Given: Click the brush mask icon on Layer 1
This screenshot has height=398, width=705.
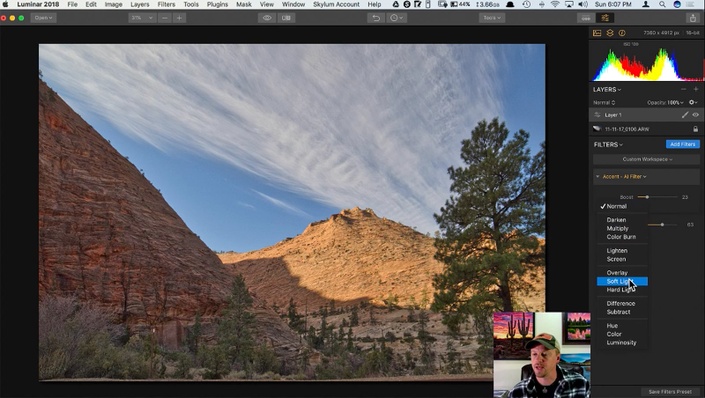Looking at the screenshot, I should click(685, 115).
